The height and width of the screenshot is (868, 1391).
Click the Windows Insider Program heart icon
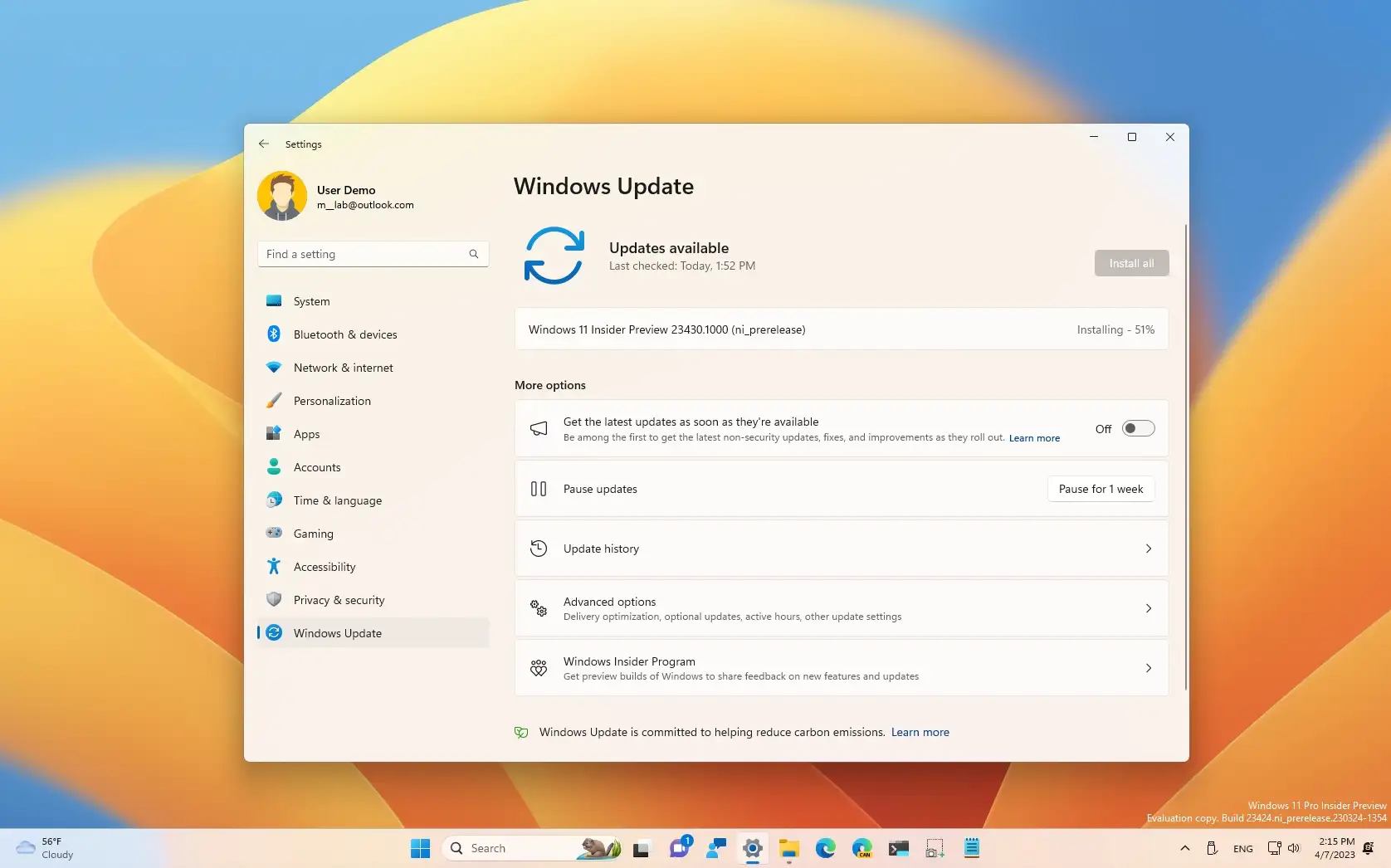pyautogui.click(x=539, y=668)
